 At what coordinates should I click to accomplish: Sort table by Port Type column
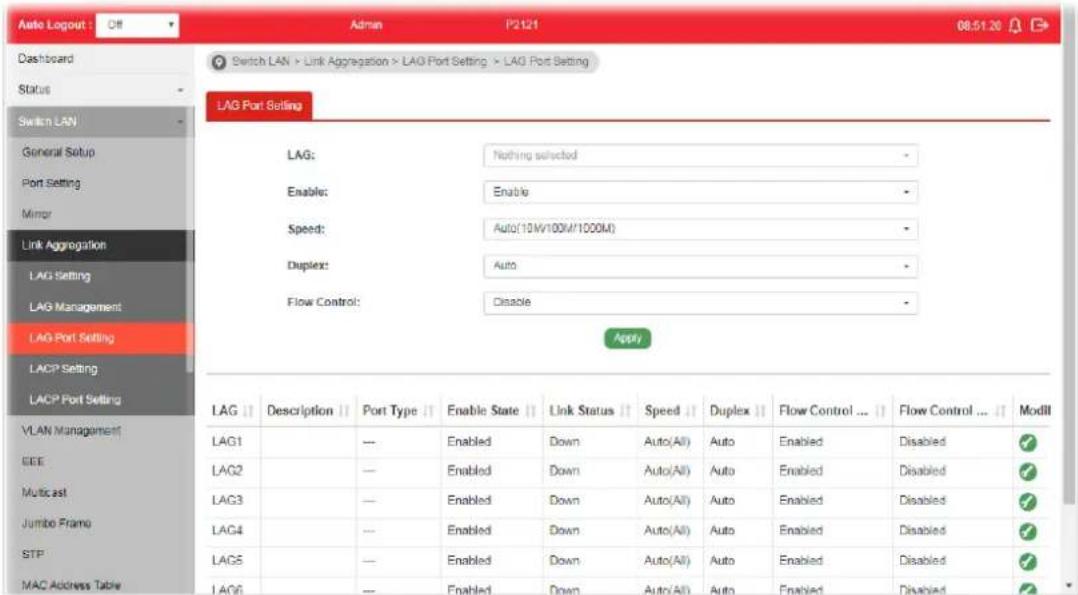click(429, 411)
